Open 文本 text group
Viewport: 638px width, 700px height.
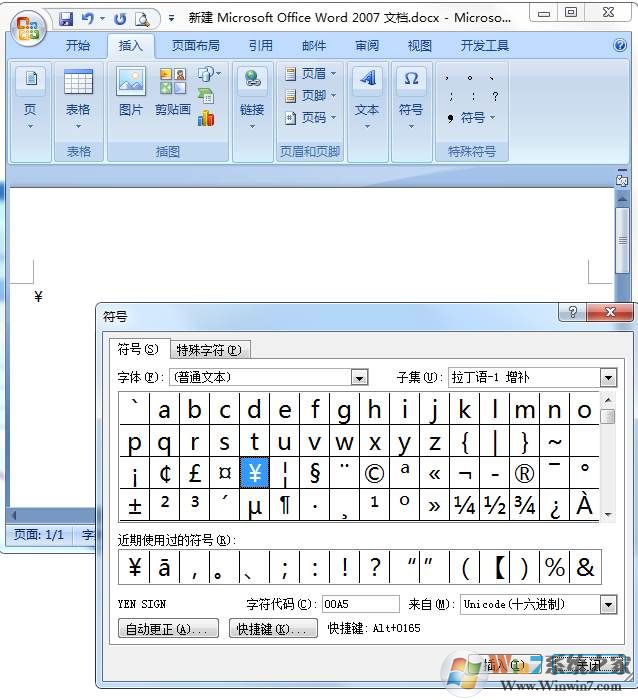(x=367, y=98)
